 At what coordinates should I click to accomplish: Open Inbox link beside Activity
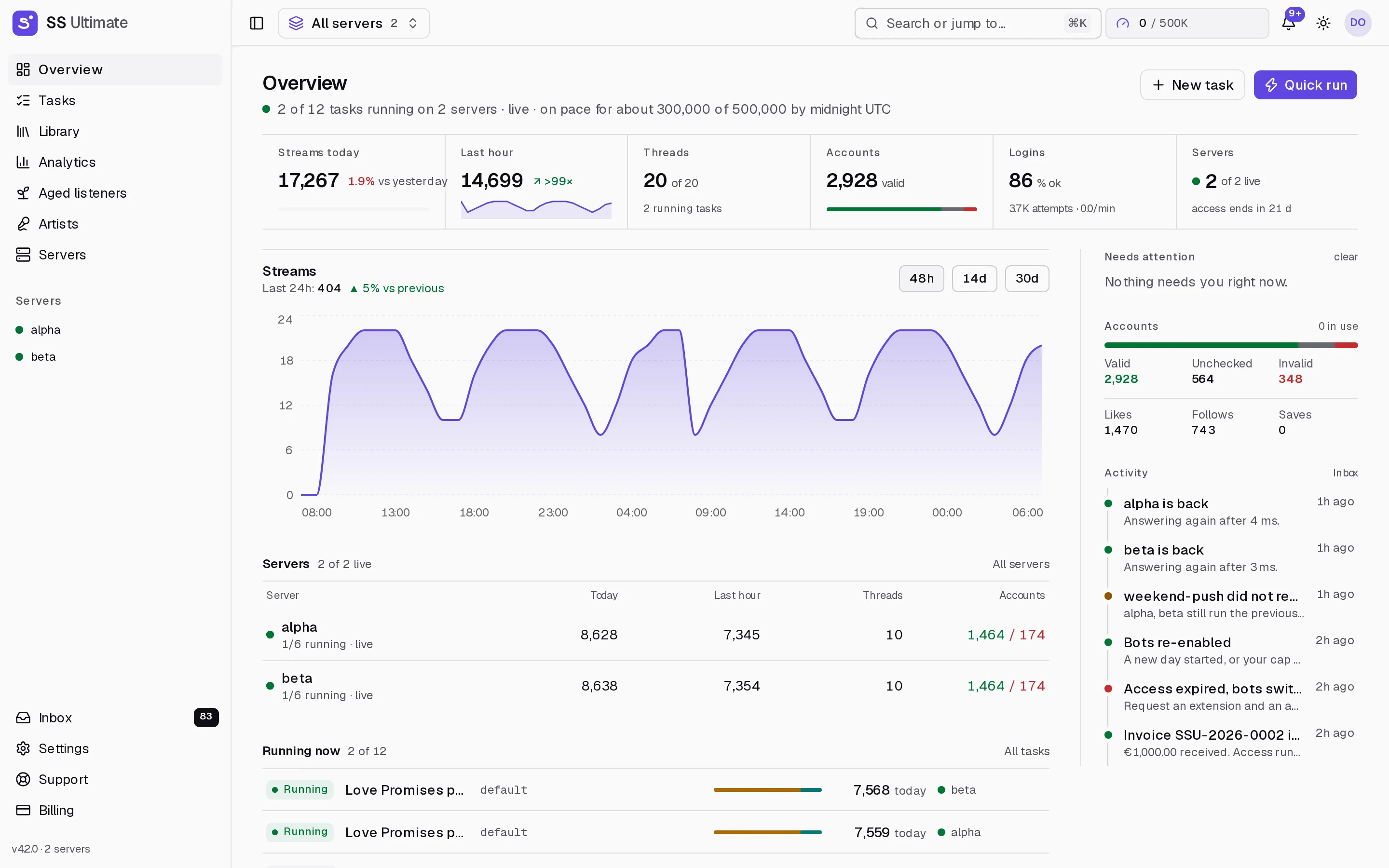pos(1345,473)
